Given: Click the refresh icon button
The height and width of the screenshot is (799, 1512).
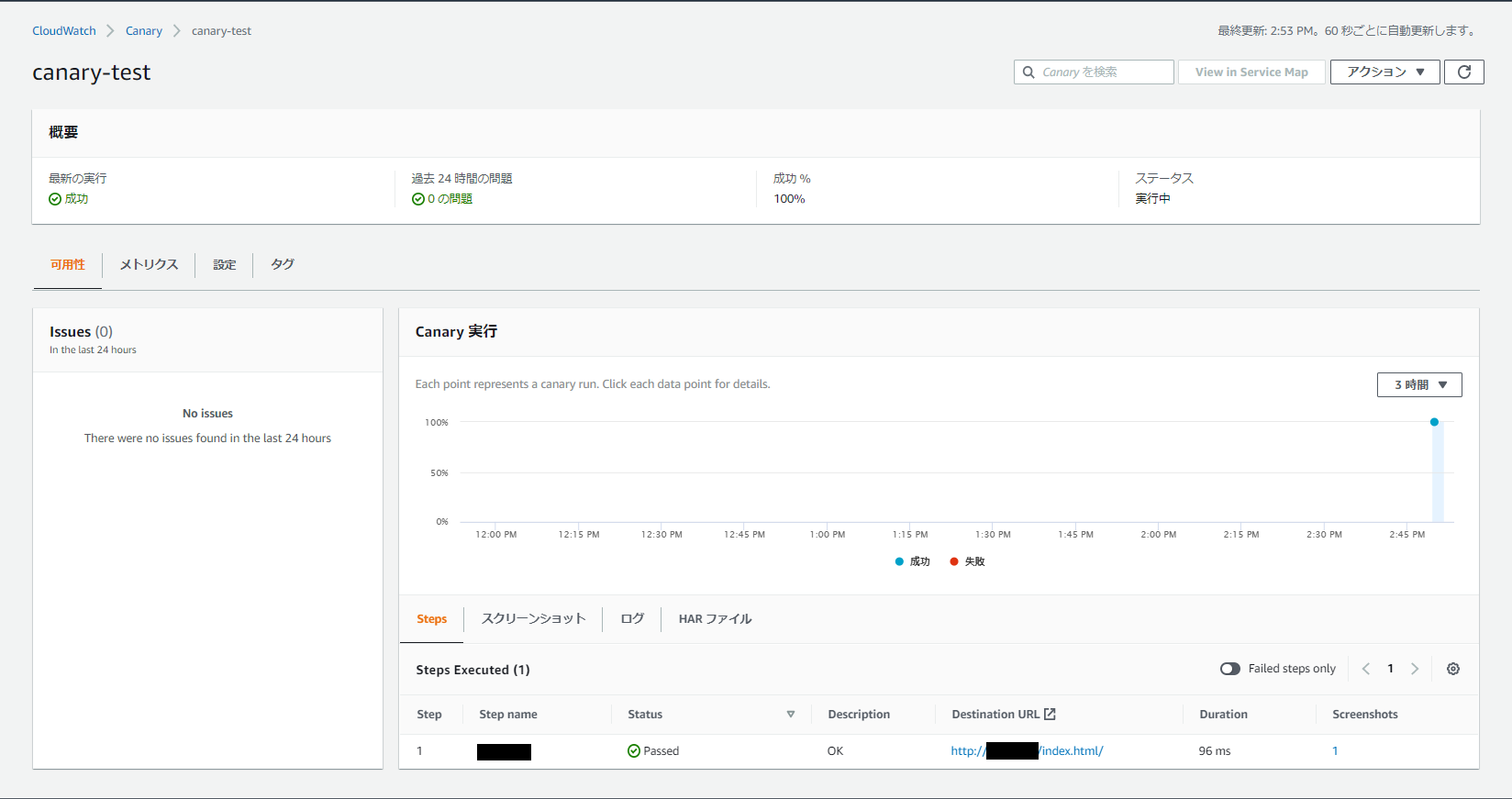Looking at the screenshot, I should tap(1463, 72).
